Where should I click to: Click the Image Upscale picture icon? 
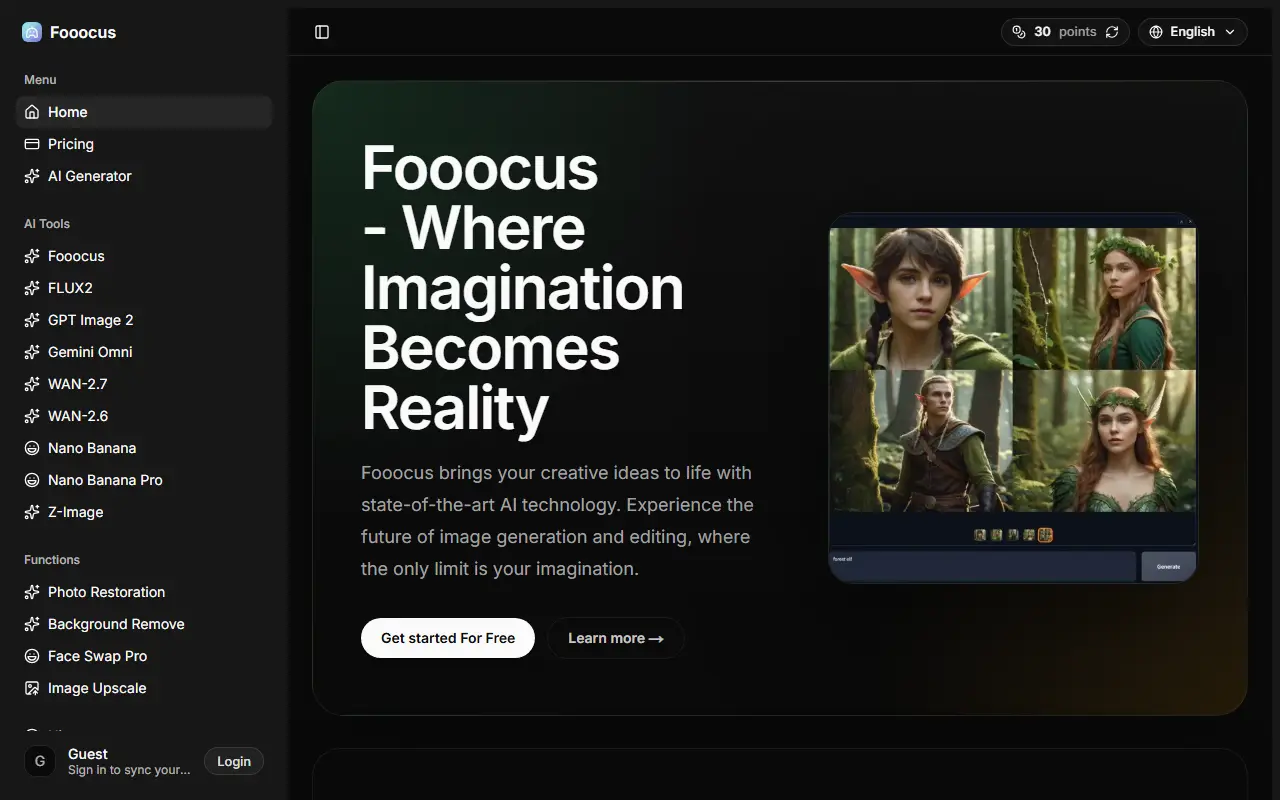(32, 688)
